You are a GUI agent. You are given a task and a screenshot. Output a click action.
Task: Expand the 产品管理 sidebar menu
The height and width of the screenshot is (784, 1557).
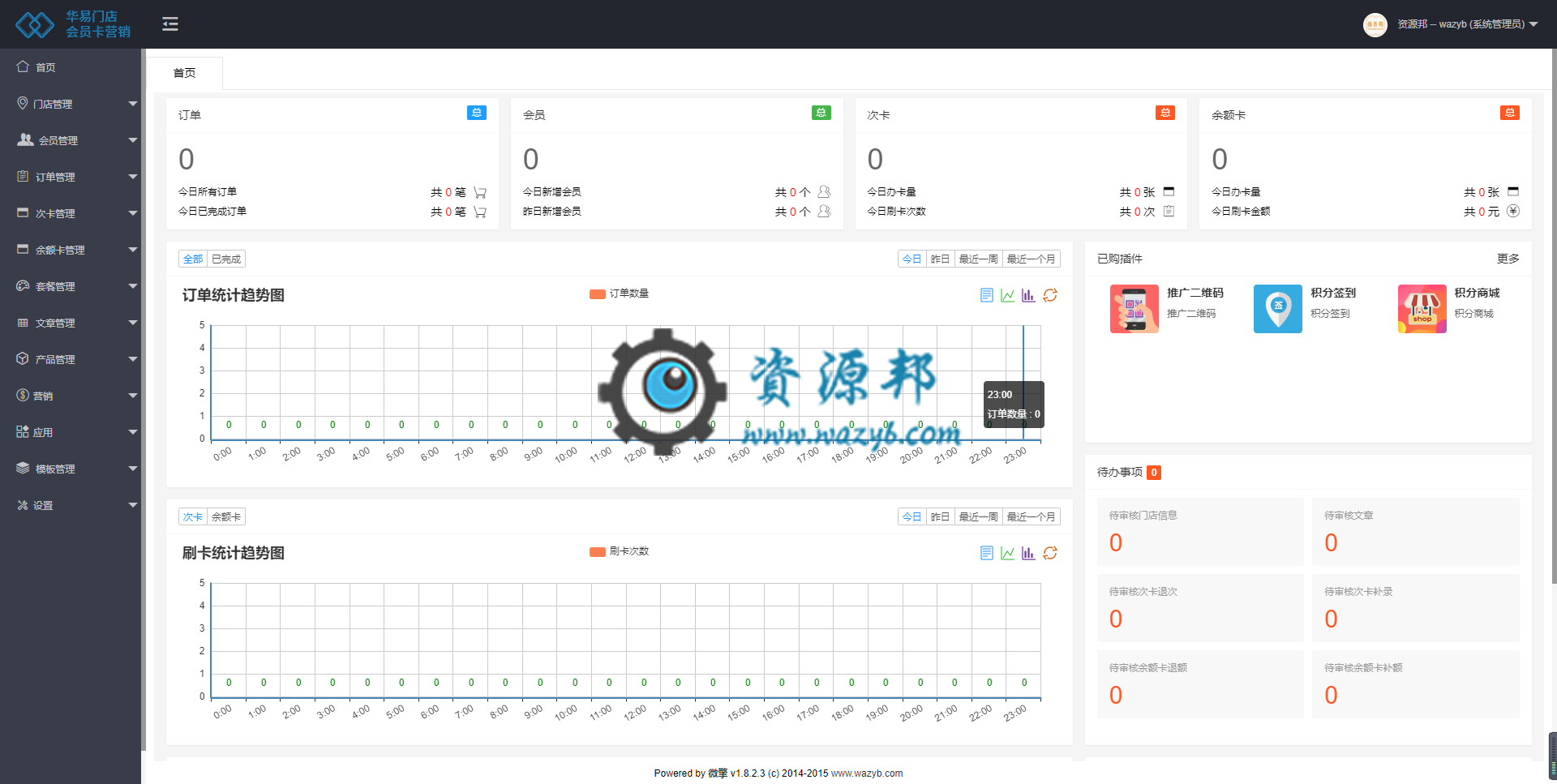[71, 359]
